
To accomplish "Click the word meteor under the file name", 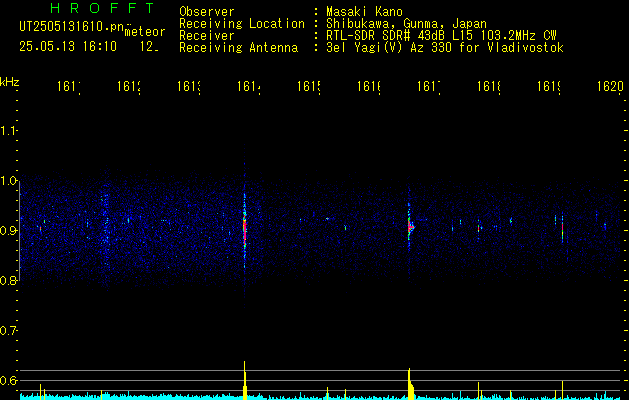I will click(145, 32).
